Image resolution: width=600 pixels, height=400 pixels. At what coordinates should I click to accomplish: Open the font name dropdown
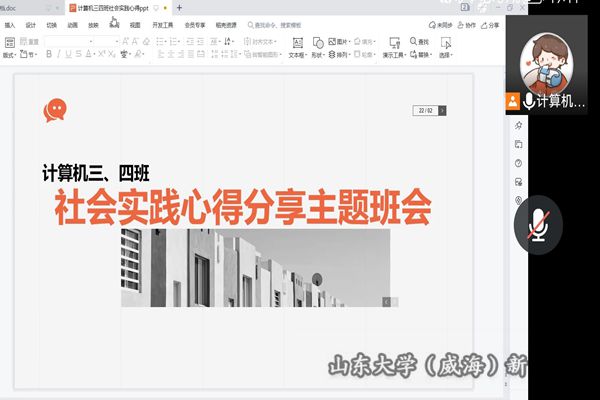[91, 41]
